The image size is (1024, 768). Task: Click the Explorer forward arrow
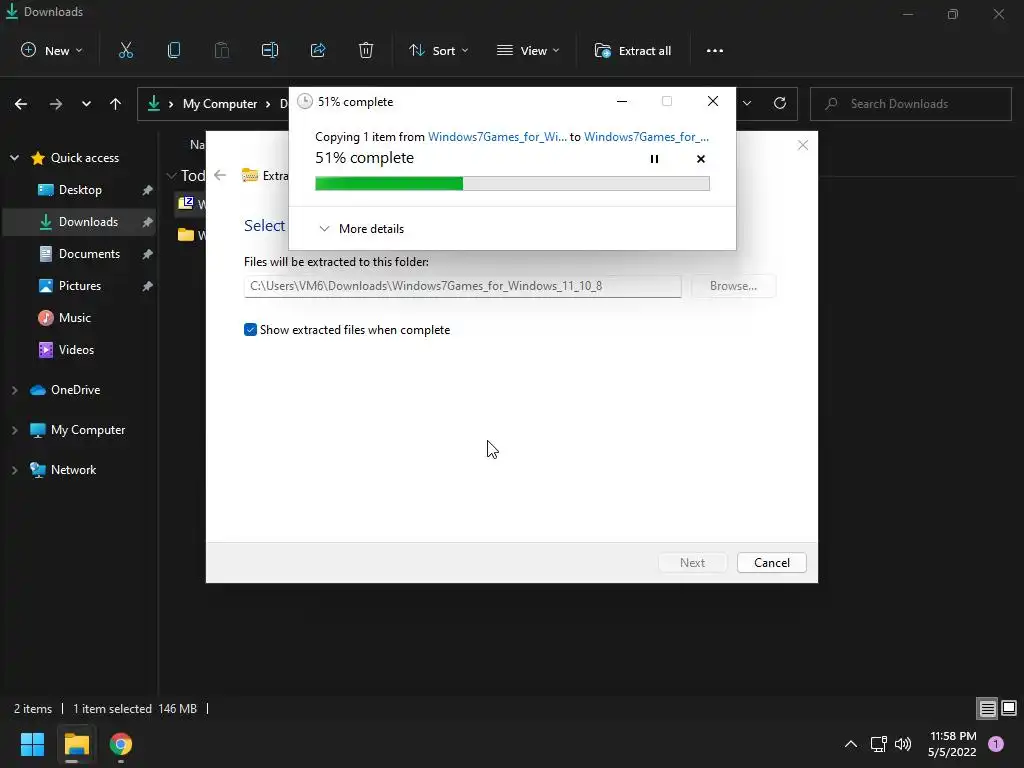(56, 104)
